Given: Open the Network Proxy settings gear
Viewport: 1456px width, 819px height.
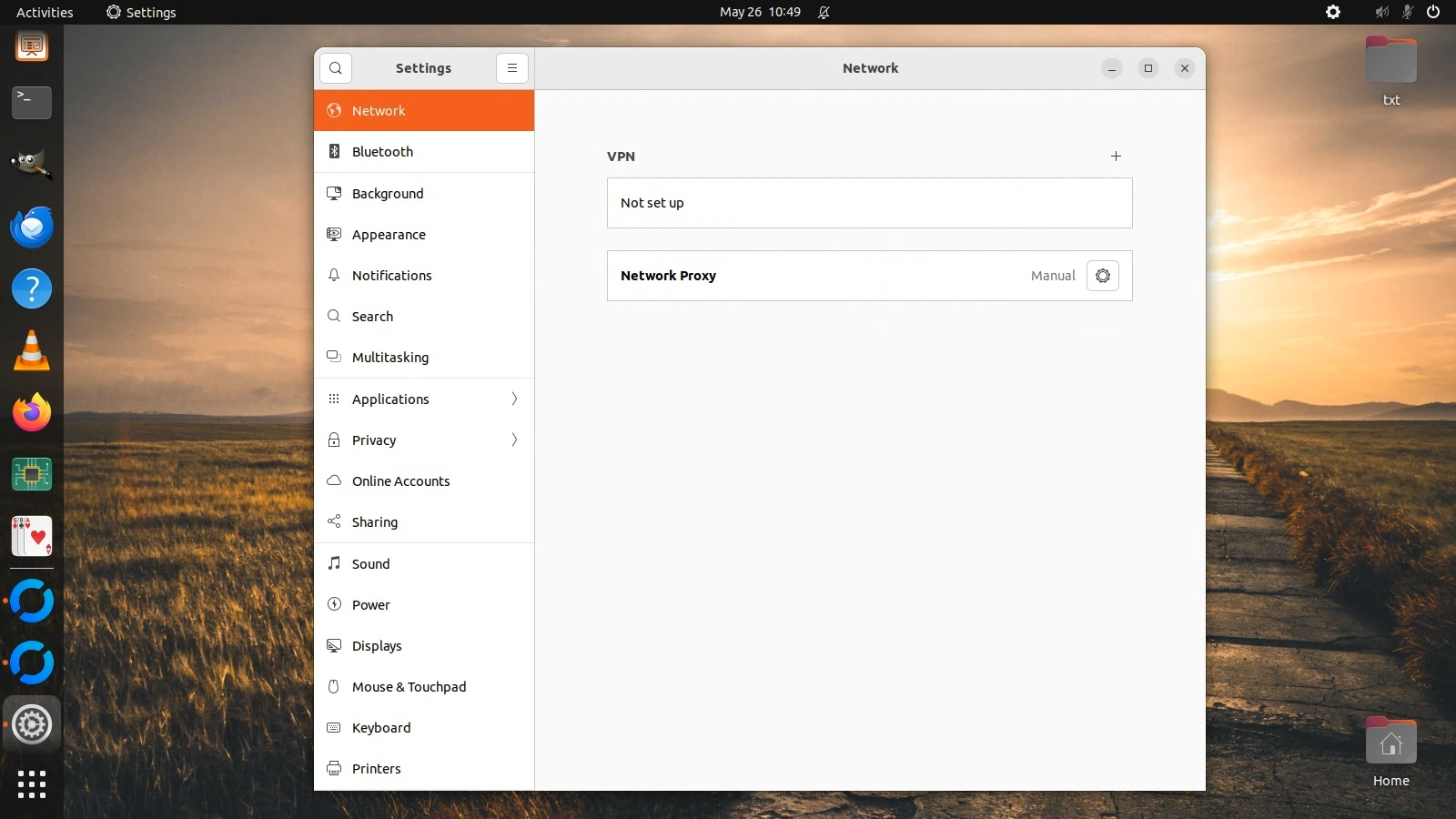Looking at the screenshot, I should [x=1102, y=276].
